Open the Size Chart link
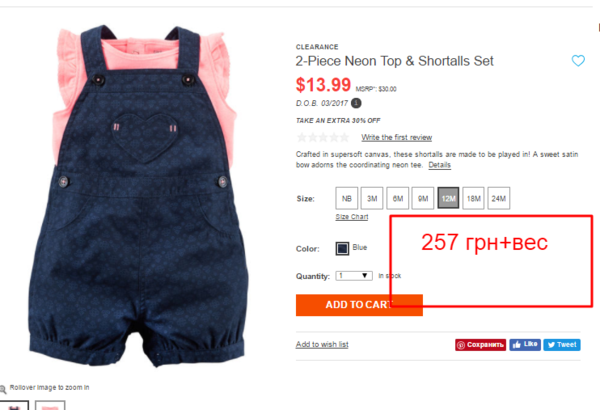Image resolution: width=600 pixels, height=410 pixels. (x=352, y=217)
